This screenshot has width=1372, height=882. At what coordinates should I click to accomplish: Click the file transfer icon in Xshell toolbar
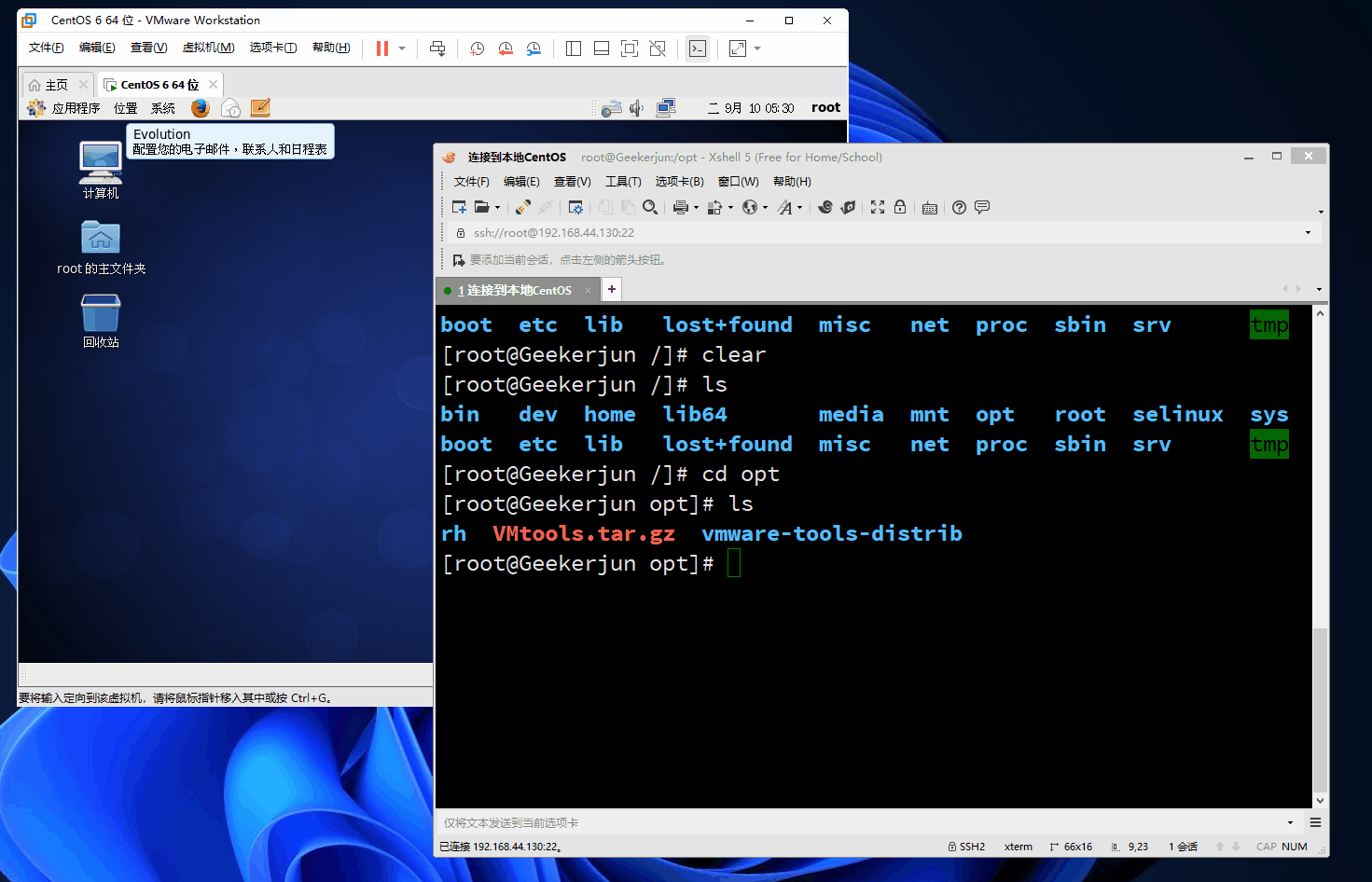coord(714,207)
